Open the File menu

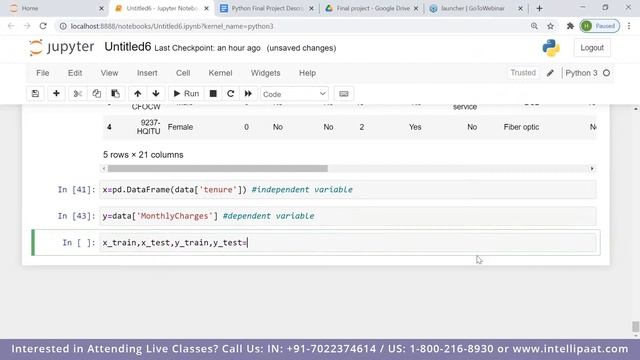tap(42, 73)
